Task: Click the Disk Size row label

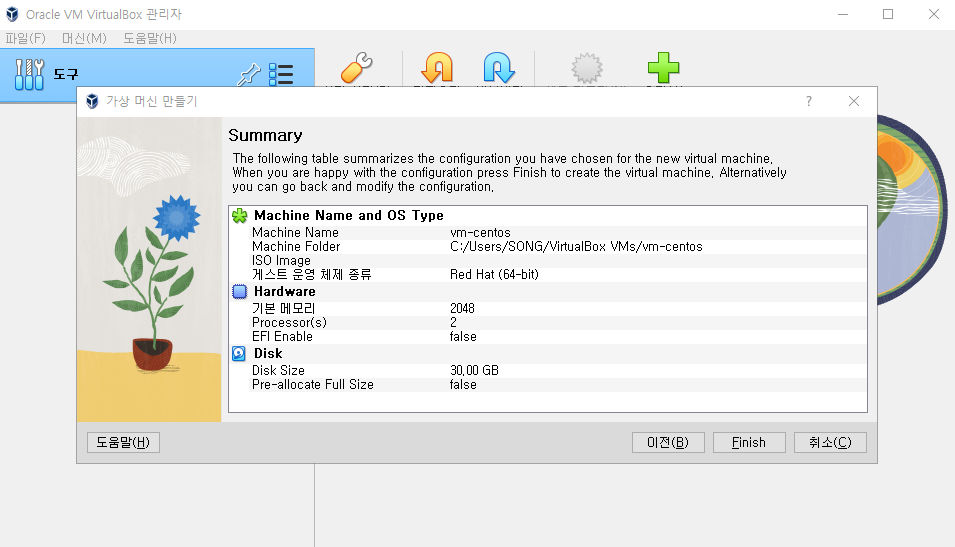Action: pos(278,371)
